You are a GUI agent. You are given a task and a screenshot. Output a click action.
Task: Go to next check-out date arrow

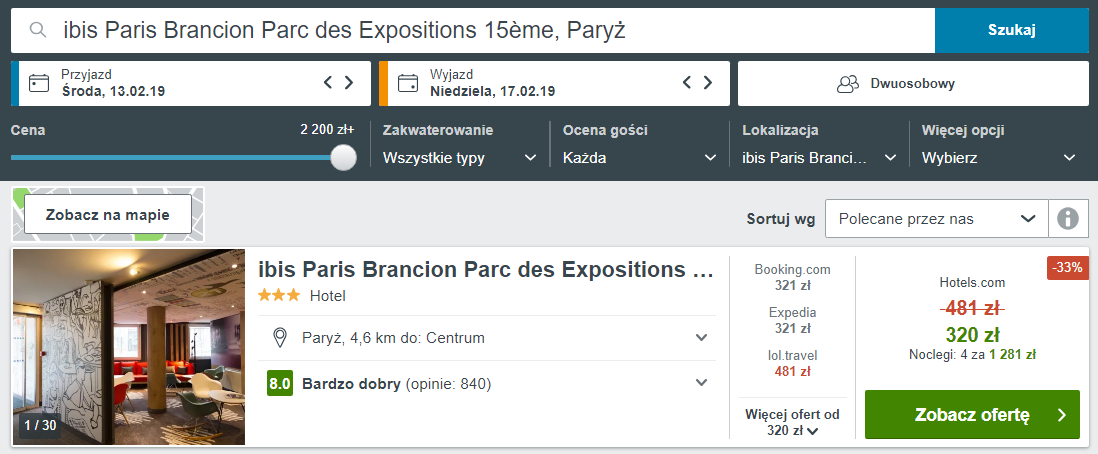click(x=708, y=83)
